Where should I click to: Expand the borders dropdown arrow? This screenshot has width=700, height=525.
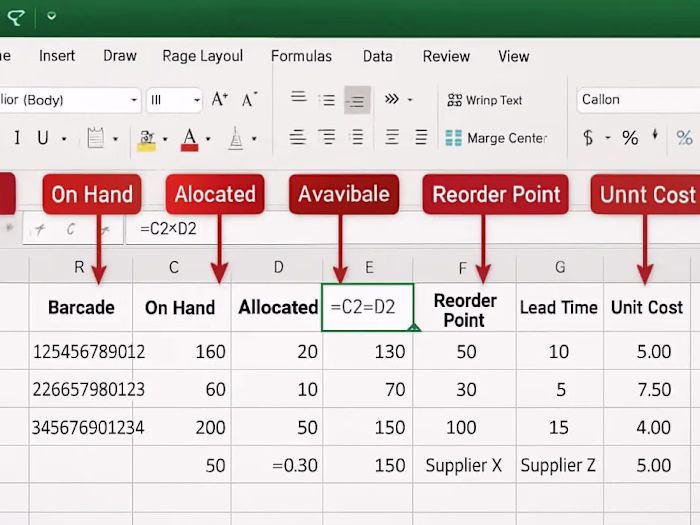116,139
